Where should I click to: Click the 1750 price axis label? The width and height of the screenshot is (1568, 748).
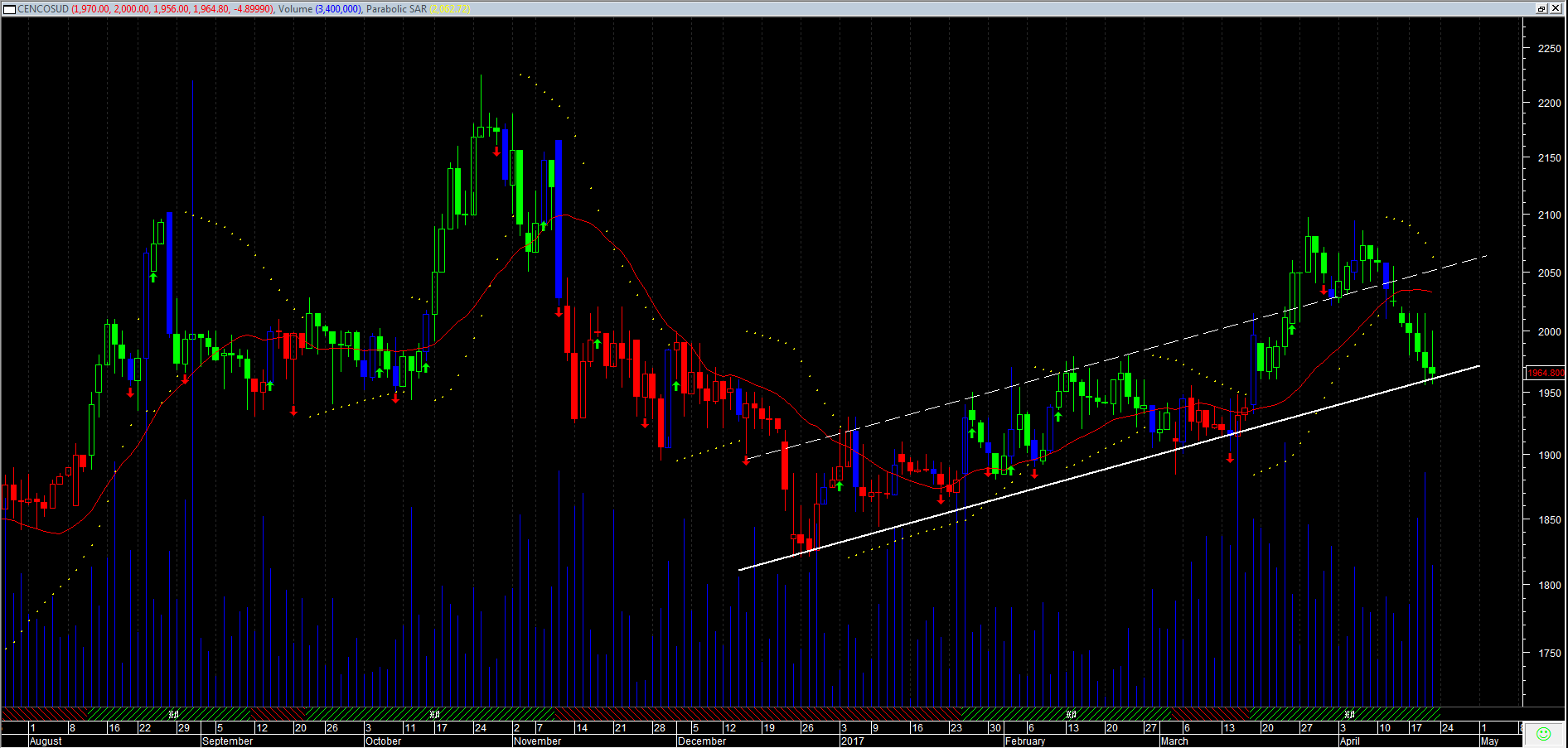(1549, 653)
